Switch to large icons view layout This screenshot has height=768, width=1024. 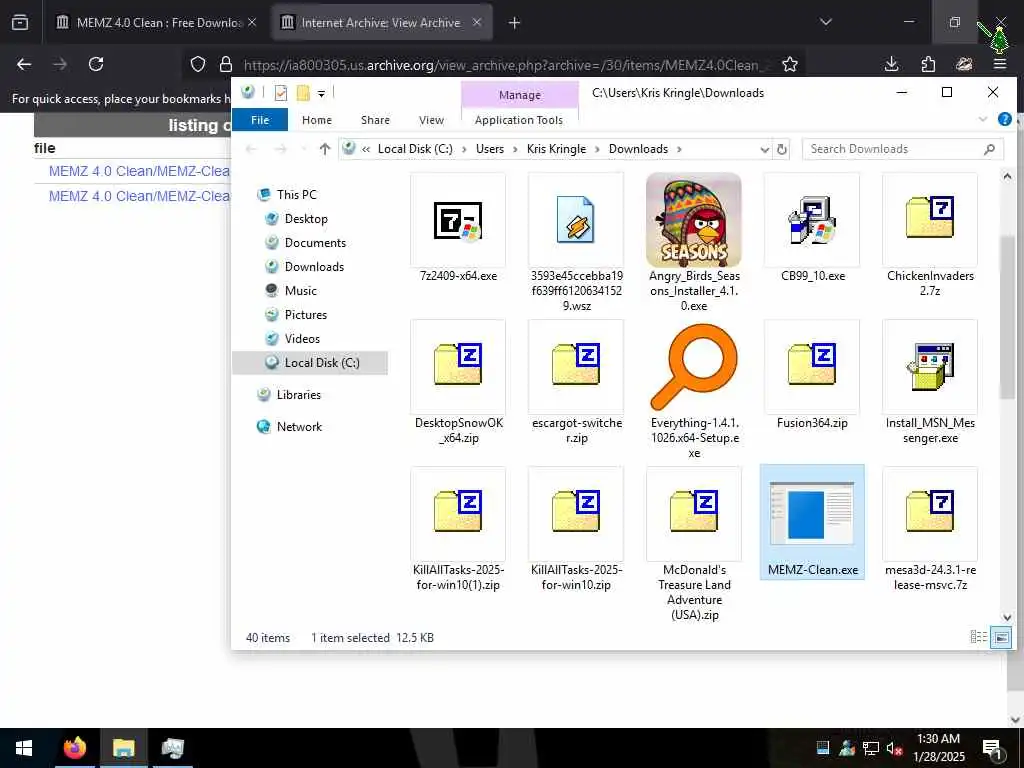[1001, 637]
